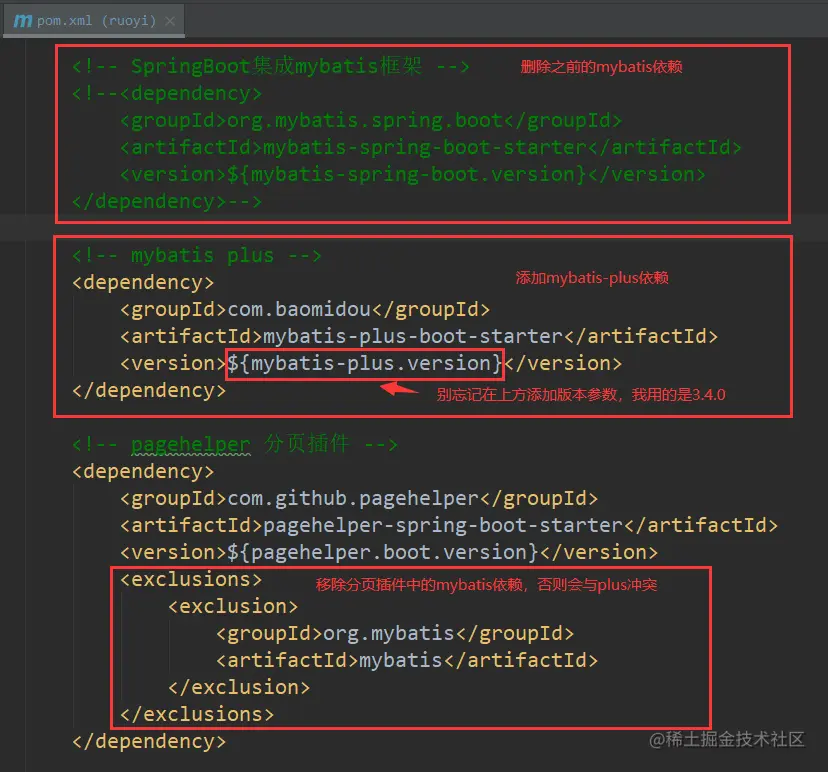Screen dimensions: 828x772
Task: Click the opening <exclusions> tag
Action: [x=191, y=580]
